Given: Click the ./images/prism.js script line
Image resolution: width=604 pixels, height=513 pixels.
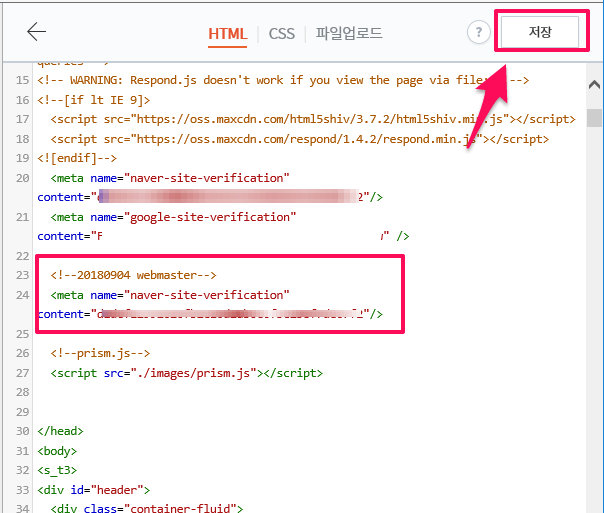Looking at the screenshot, I should click(186, 373).
